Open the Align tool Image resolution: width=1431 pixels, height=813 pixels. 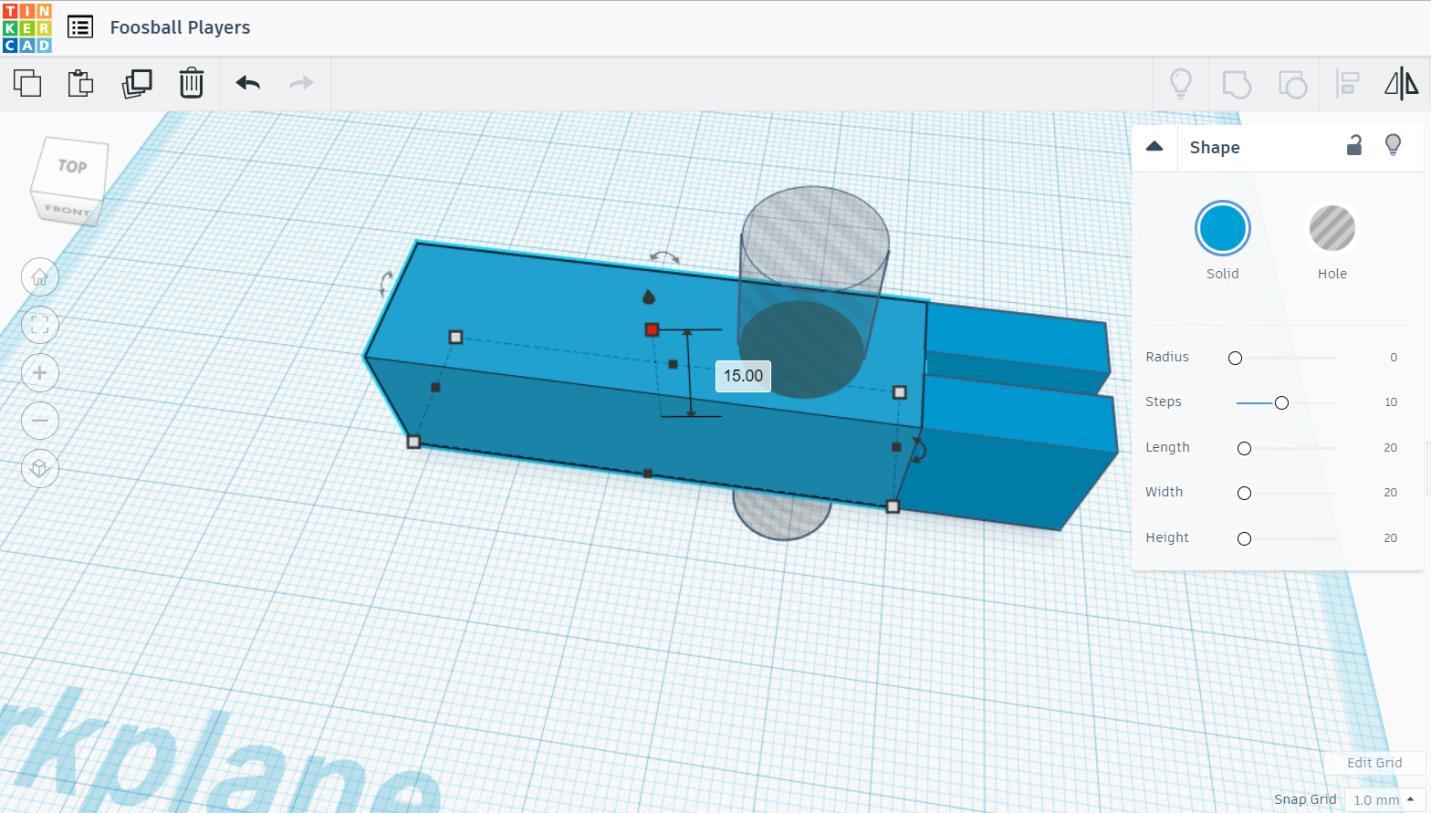[x=1348, y=84]
